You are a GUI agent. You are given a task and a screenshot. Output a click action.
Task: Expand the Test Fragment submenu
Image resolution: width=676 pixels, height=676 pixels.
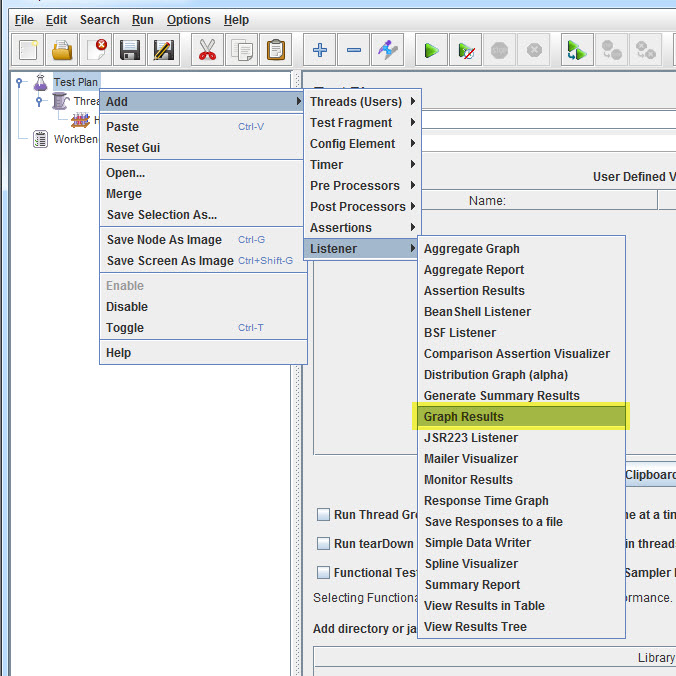click(x=362, y=122)
